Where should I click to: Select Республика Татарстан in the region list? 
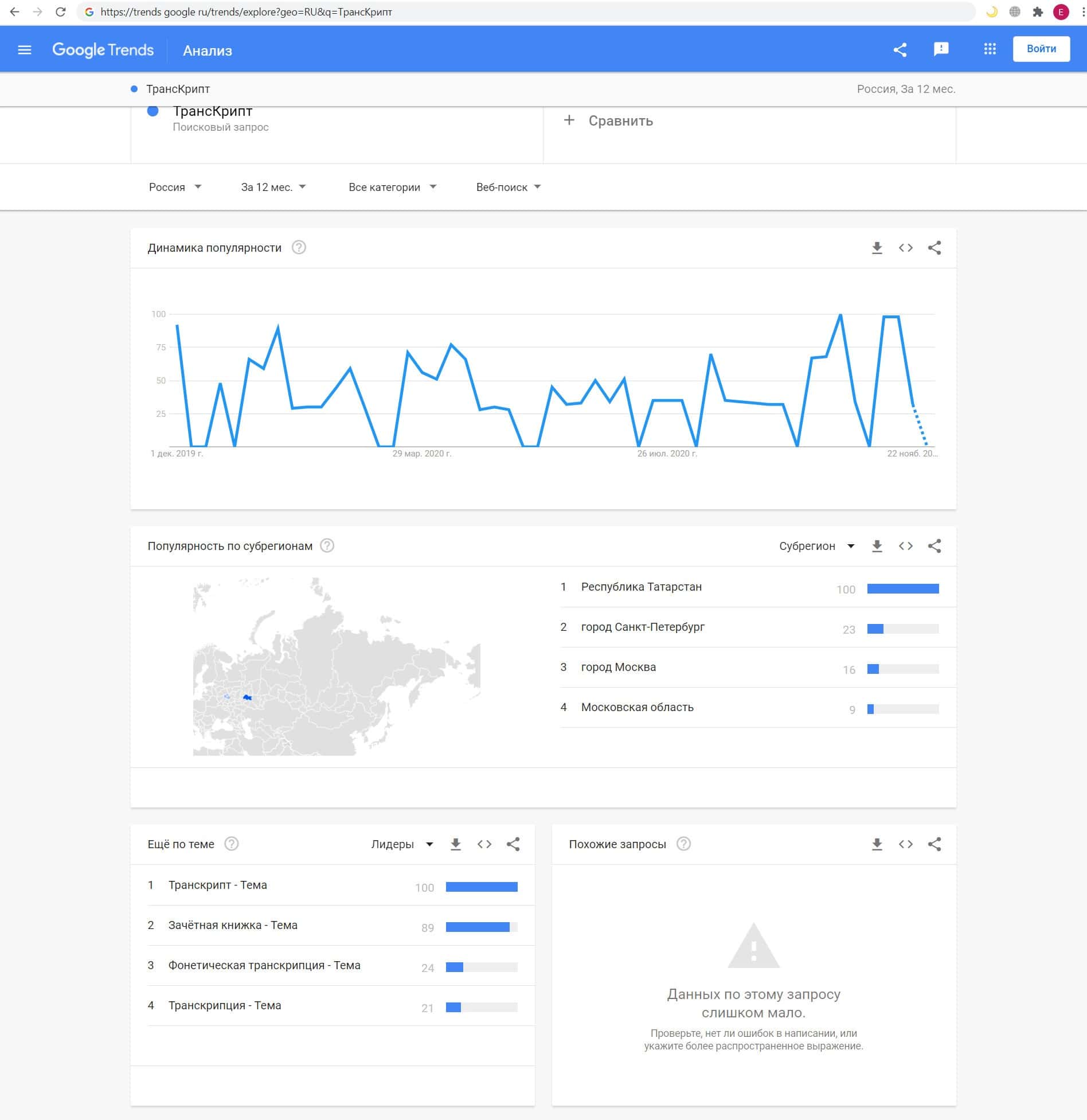641,587
